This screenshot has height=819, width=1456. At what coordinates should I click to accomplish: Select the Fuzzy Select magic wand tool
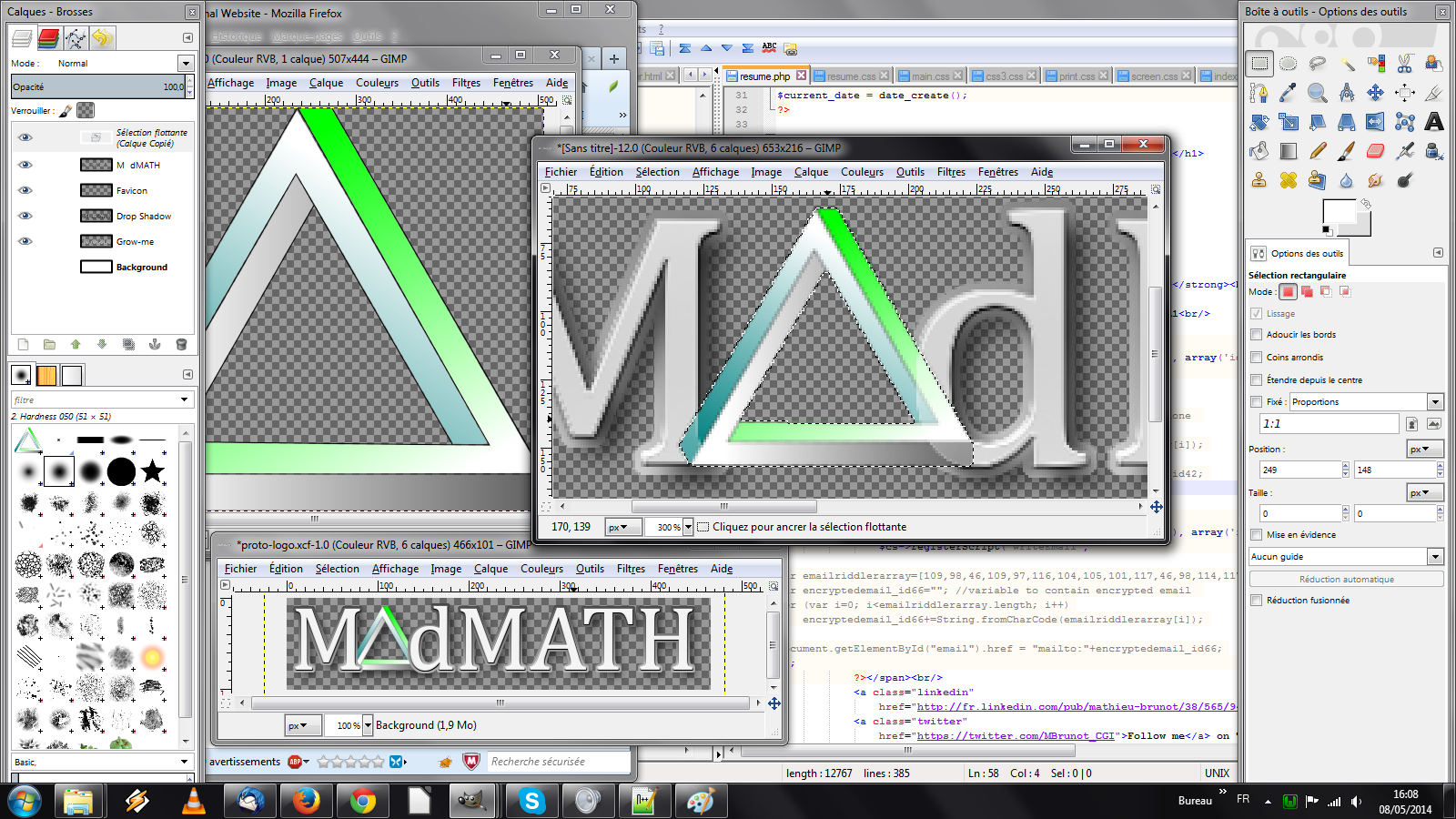(x=1347, y=64)
